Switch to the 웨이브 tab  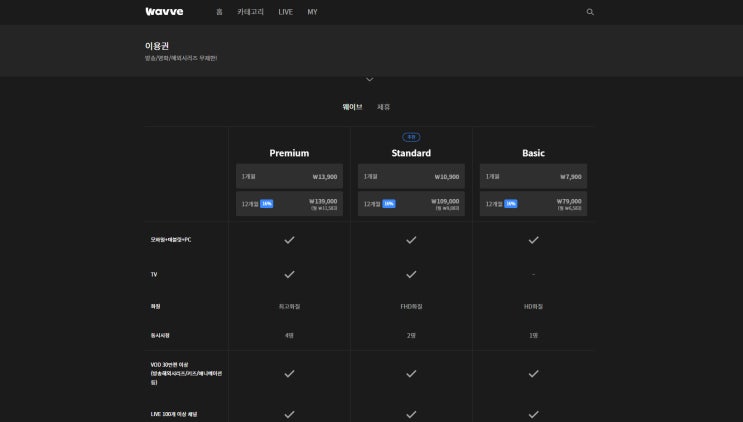pos(353,107)
